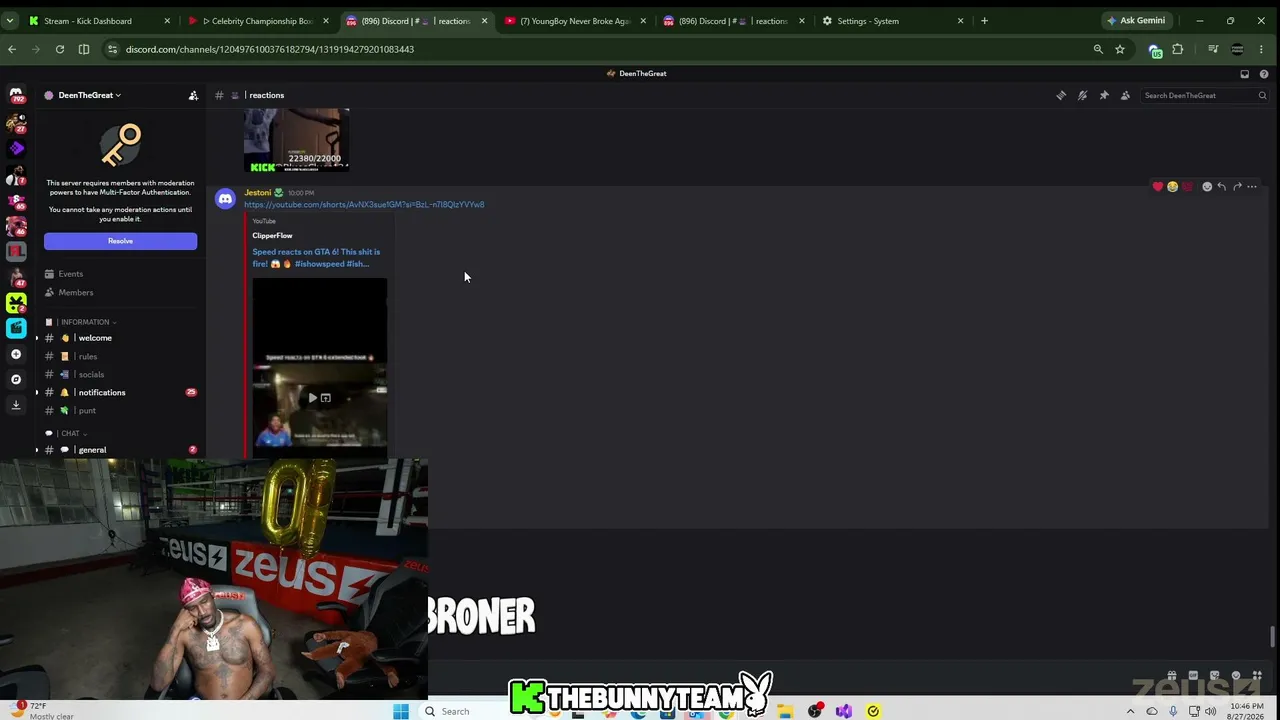Collapse the INFORMATION category

coord(86,322)
